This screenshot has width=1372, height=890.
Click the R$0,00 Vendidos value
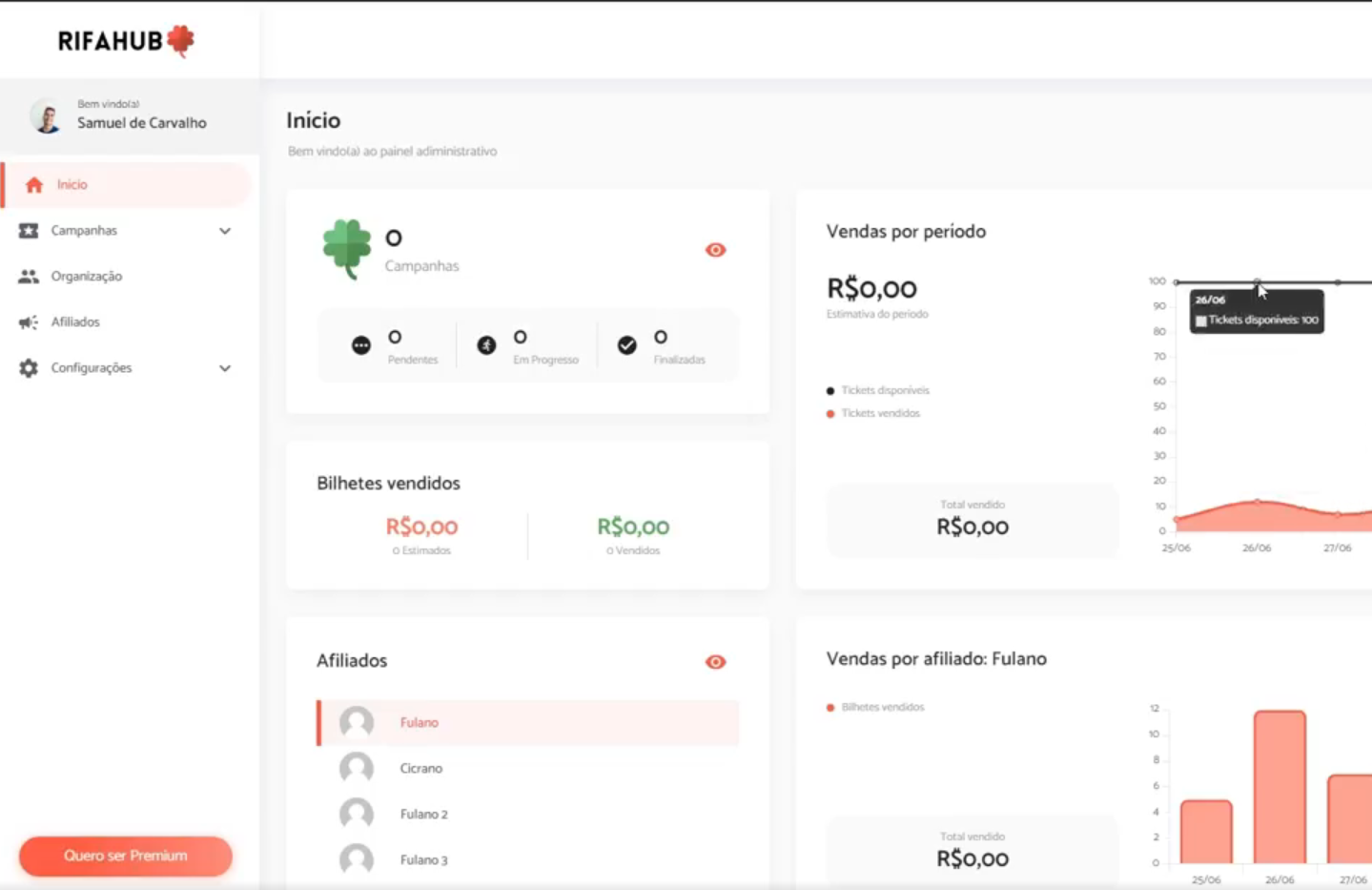coord(633,527)
